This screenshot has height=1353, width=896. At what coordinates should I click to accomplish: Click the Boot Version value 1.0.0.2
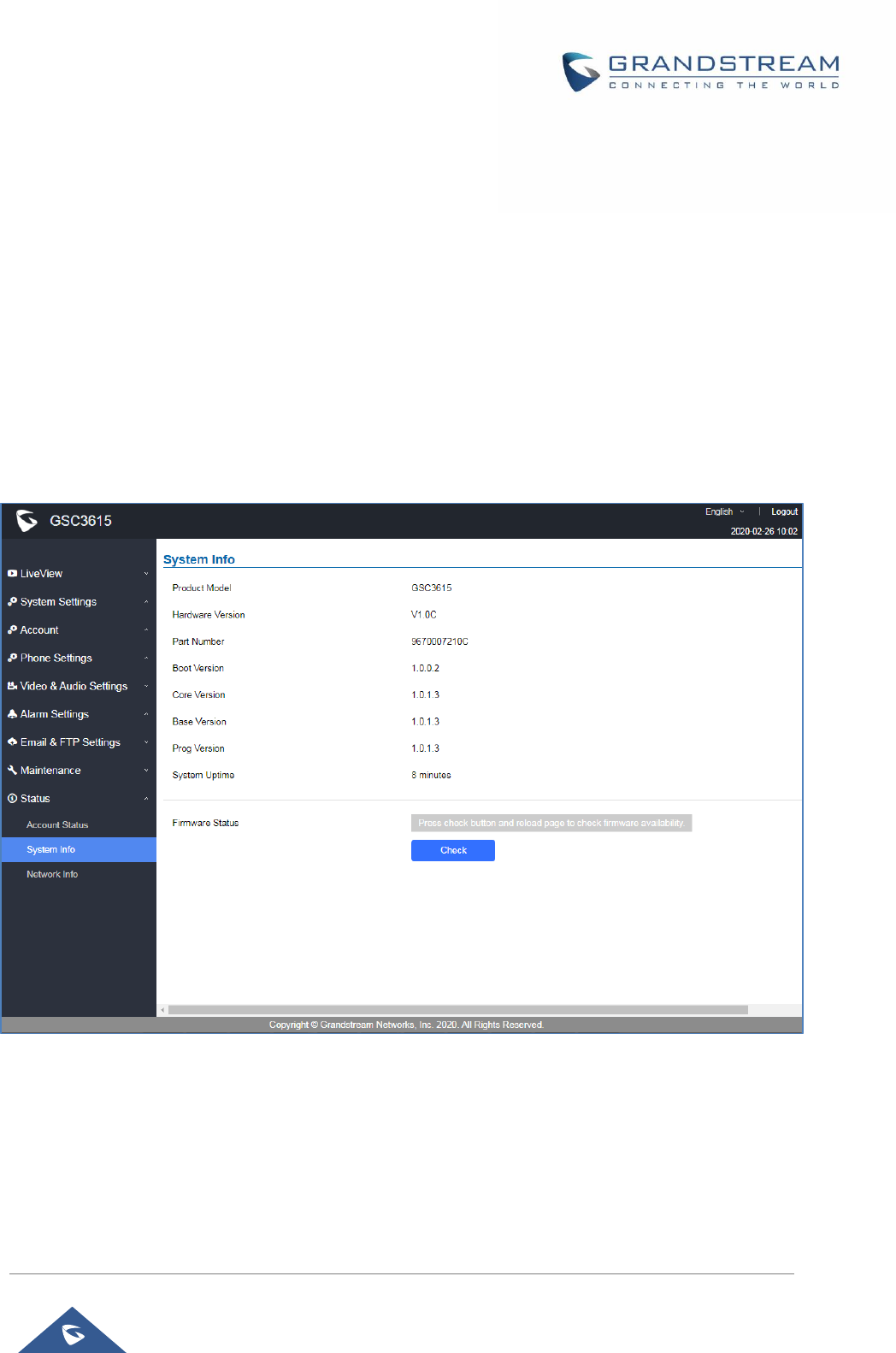(x=425, y=669)
